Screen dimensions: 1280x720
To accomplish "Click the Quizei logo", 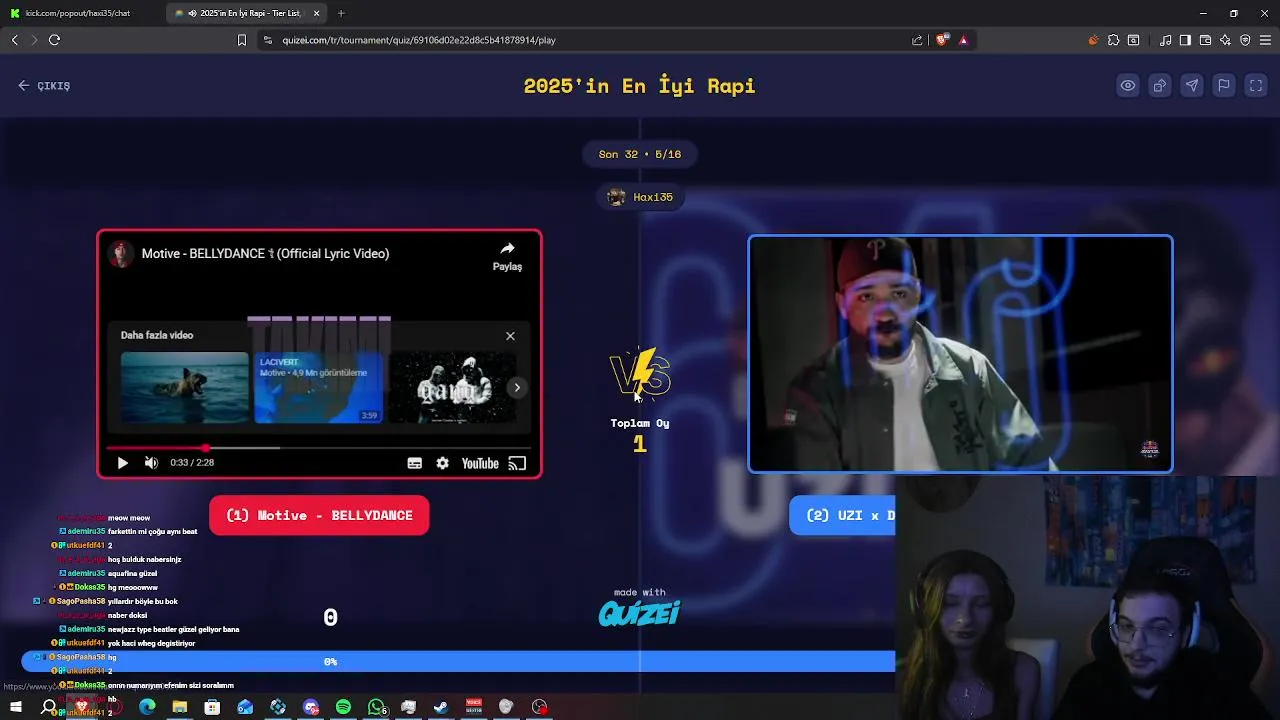I will (x=639, y=613).
